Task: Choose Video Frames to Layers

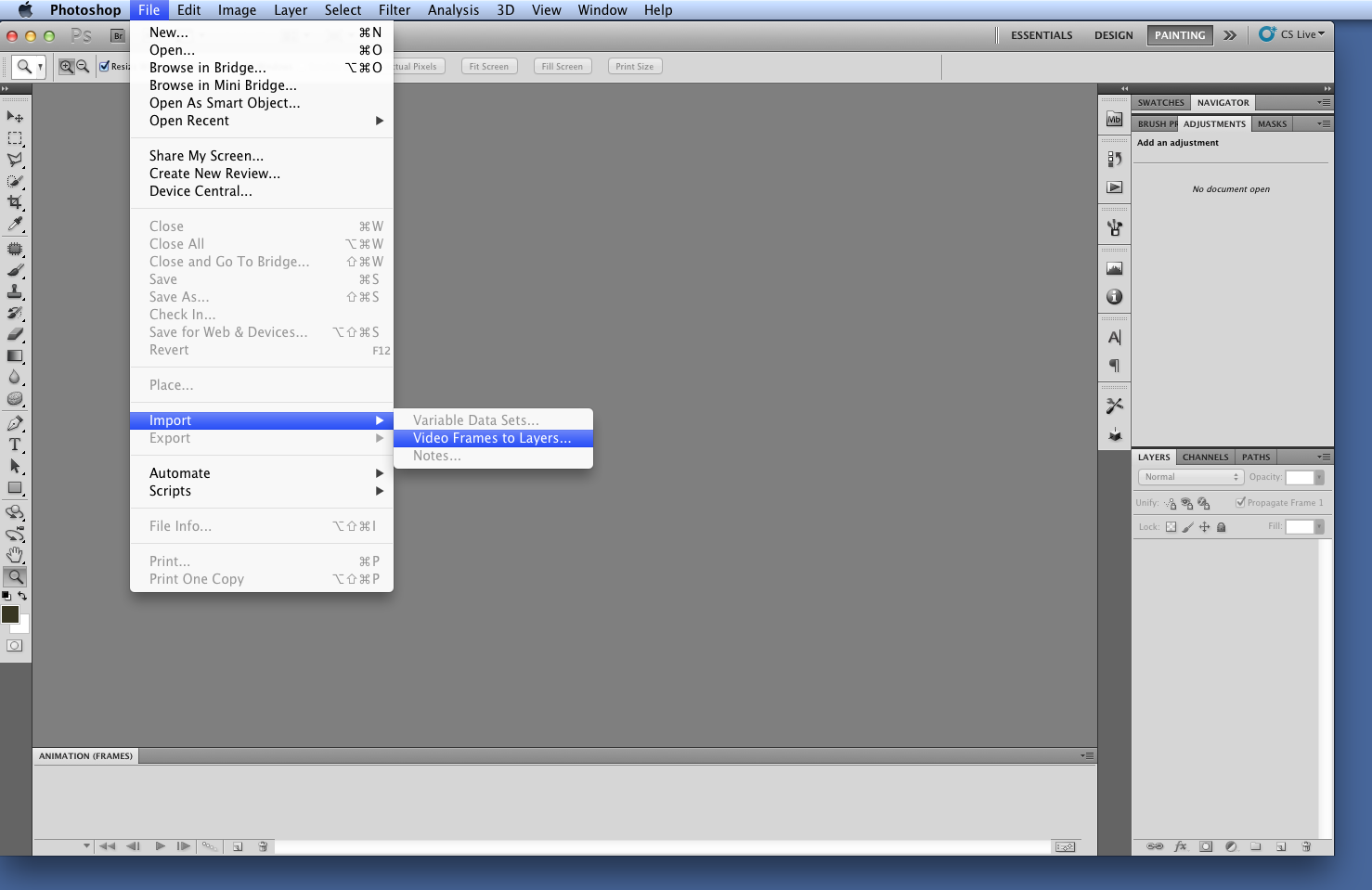Action: [x=493, y=438]
